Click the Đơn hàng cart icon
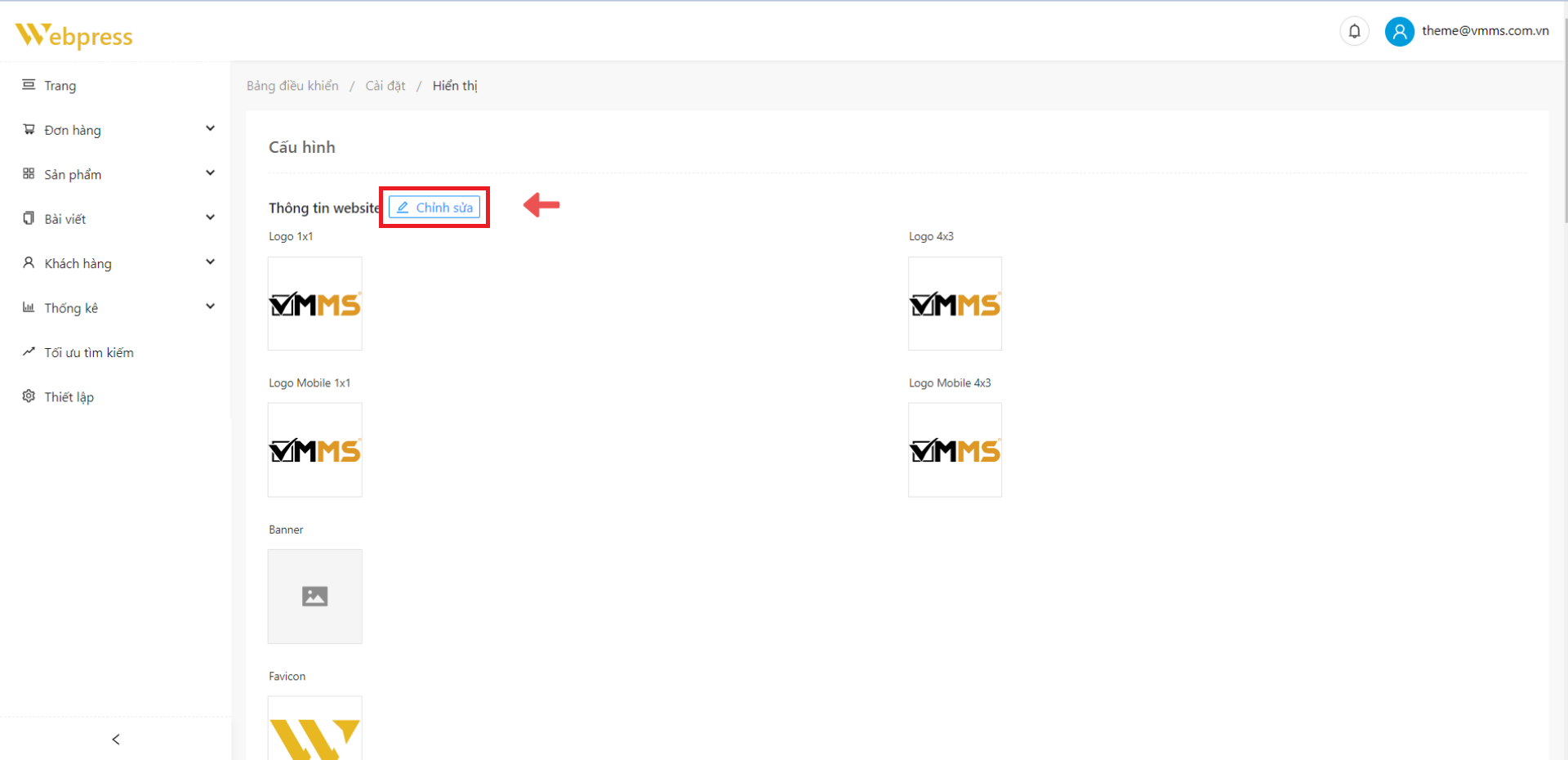Viewport: 1568px width, 760px height. [x=29, y=129]
